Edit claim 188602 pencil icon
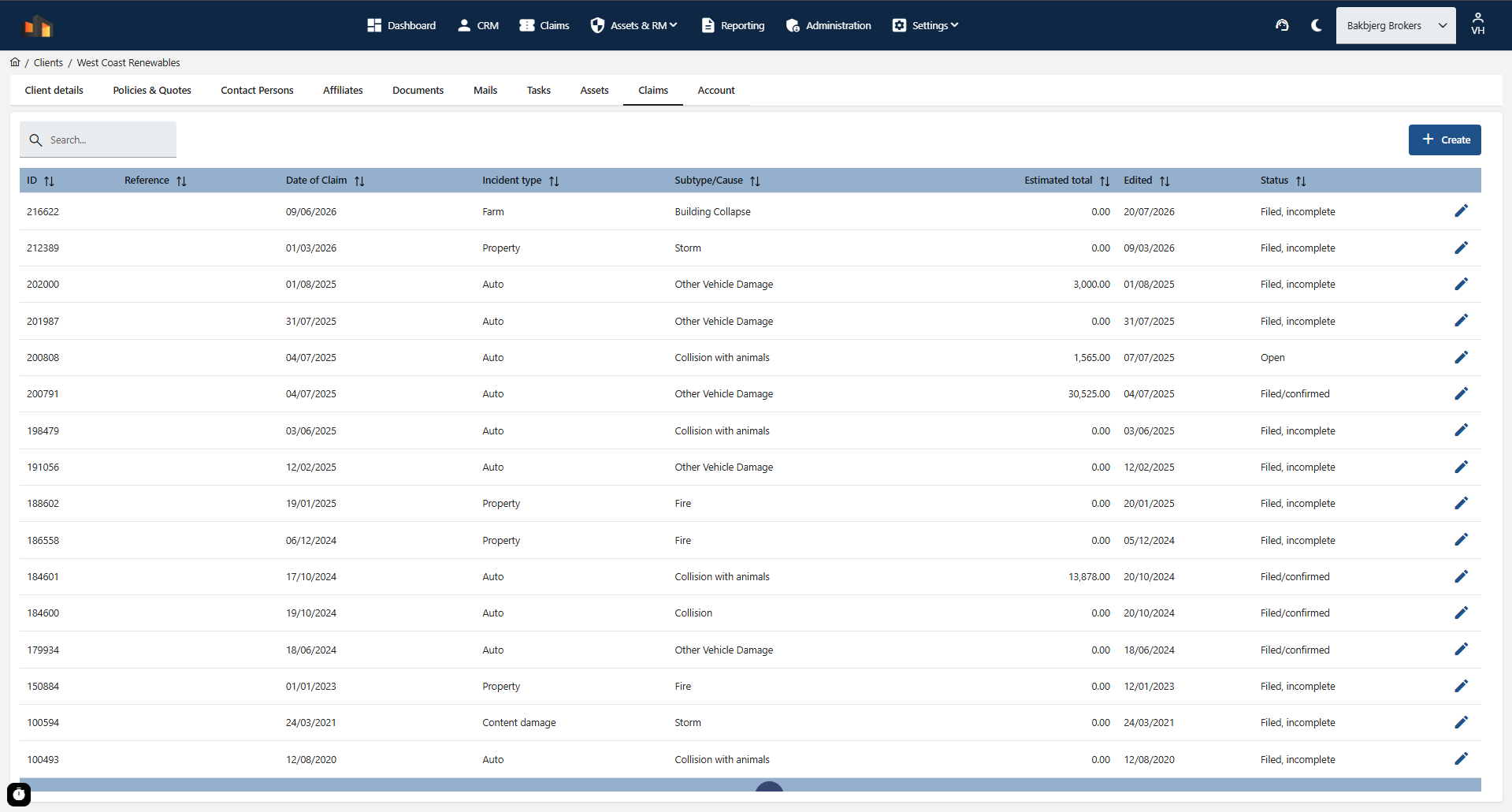This screenshot has width=1512, height=812. pos(1461,503)
